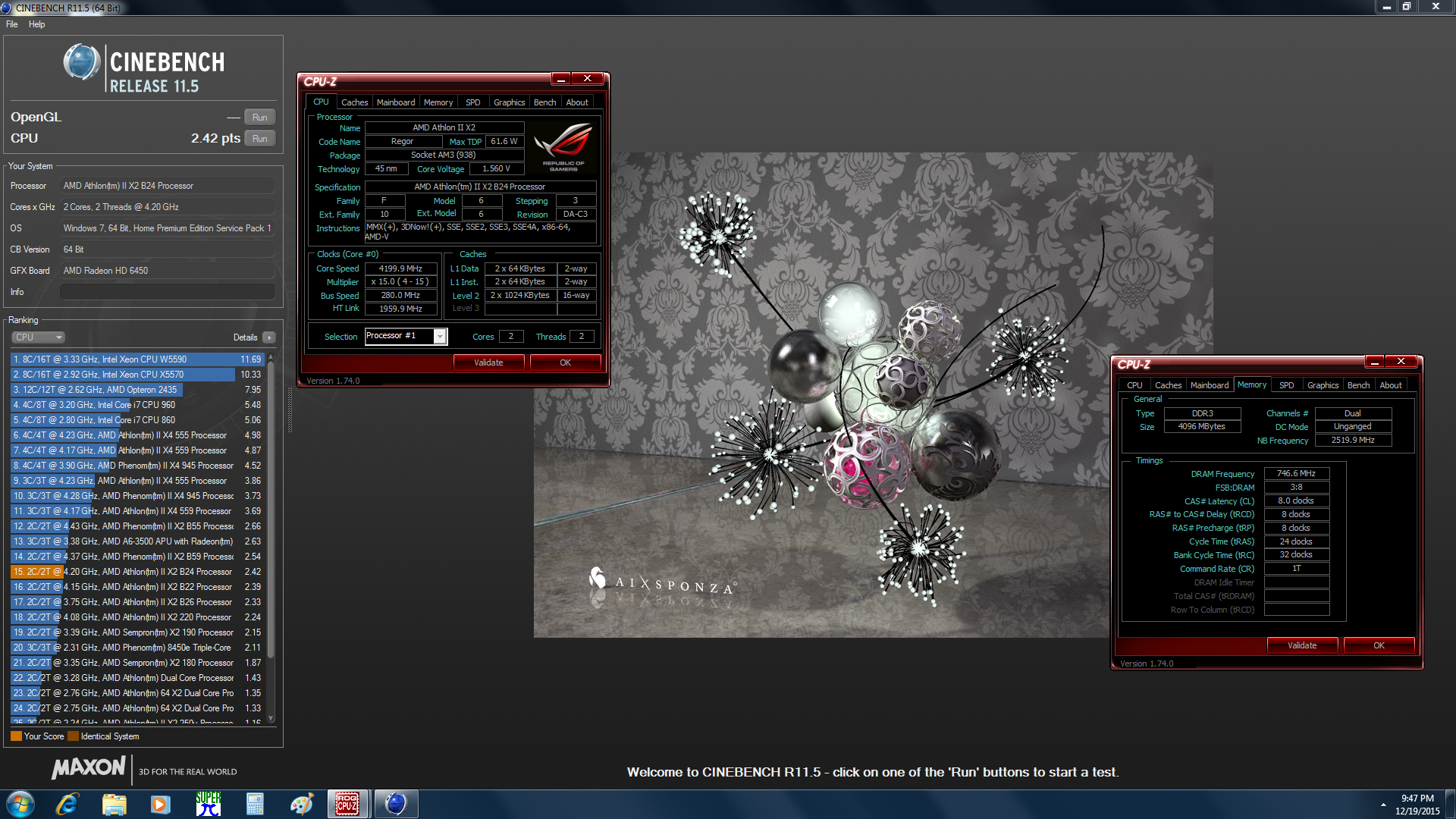Open the Mainboard tab in the front CPU-Z window
The height and width of the screenshot is (819, 1456).
tap(396, 102)
